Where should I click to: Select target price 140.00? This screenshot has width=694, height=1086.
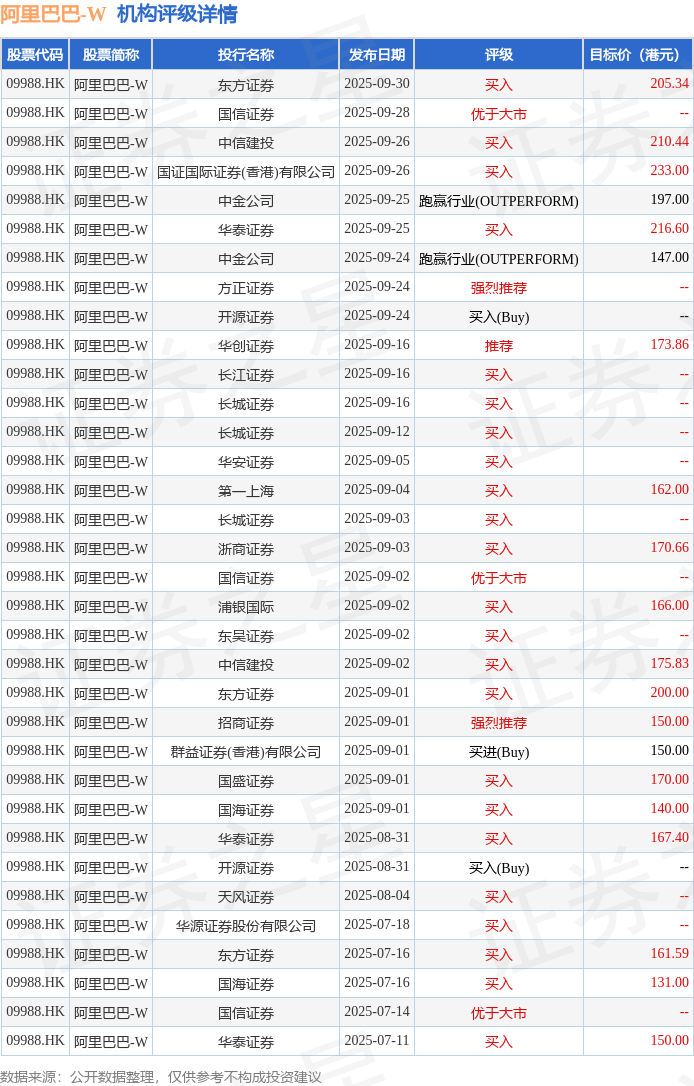[x=669, y=809]
